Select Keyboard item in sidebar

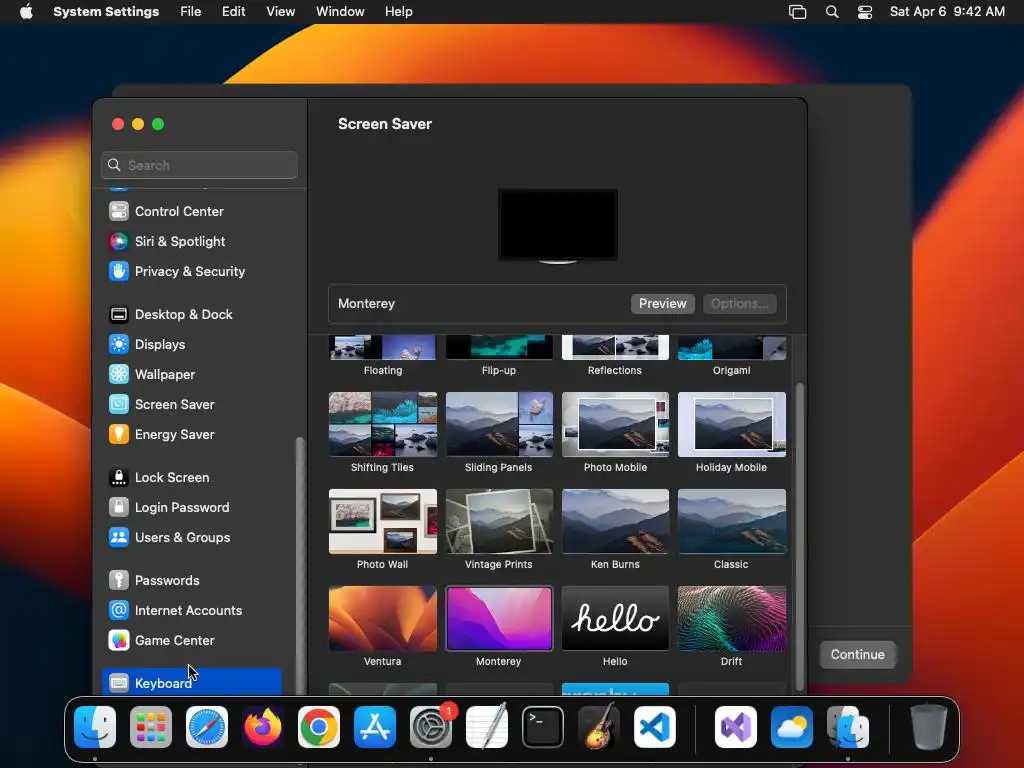[x=192, y=682]
